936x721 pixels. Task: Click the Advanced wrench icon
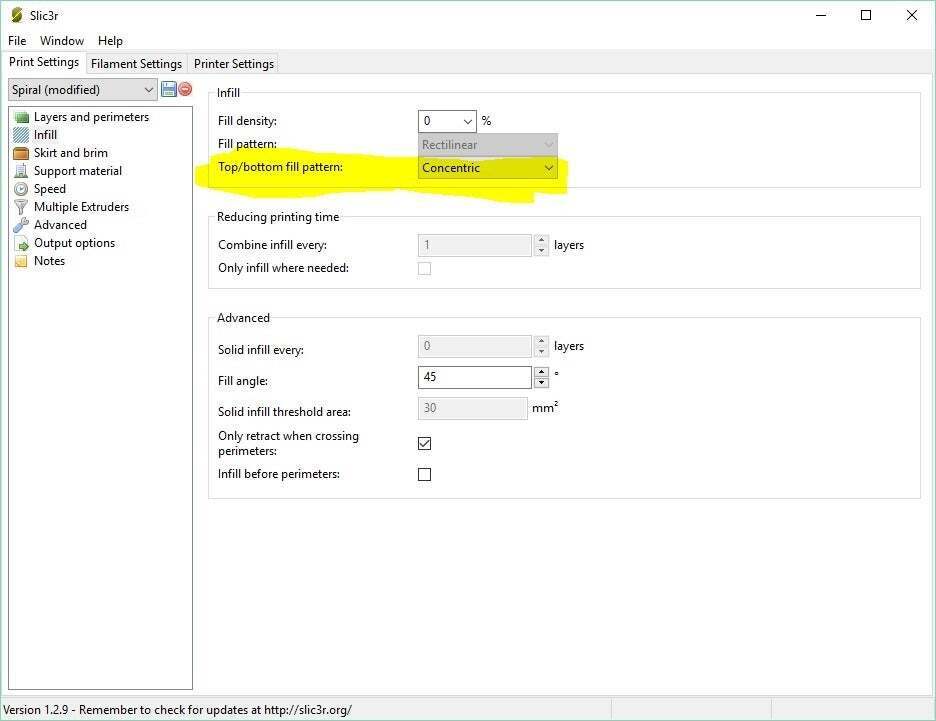(21, 225)
